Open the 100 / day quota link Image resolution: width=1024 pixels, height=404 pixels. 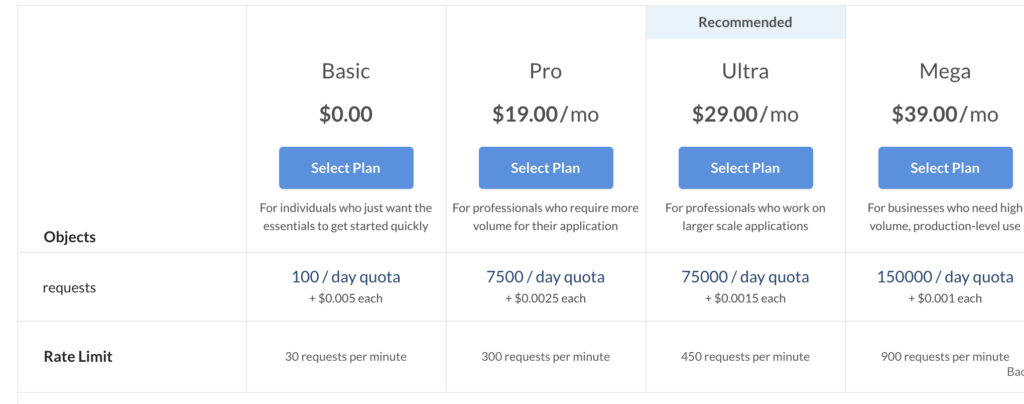point(346,277)
